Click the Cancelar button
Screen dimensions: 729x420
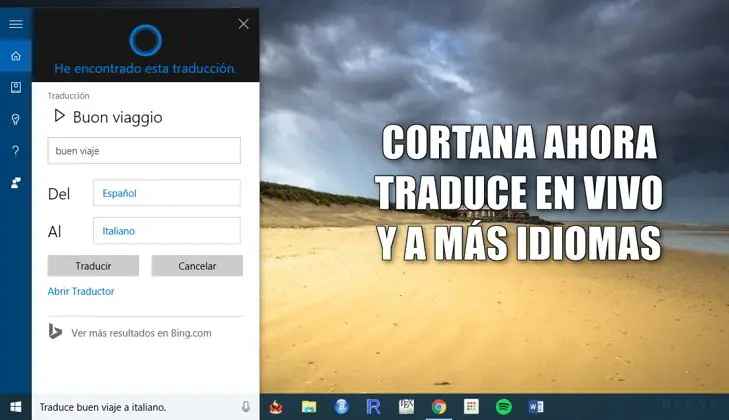pos(197,266)
